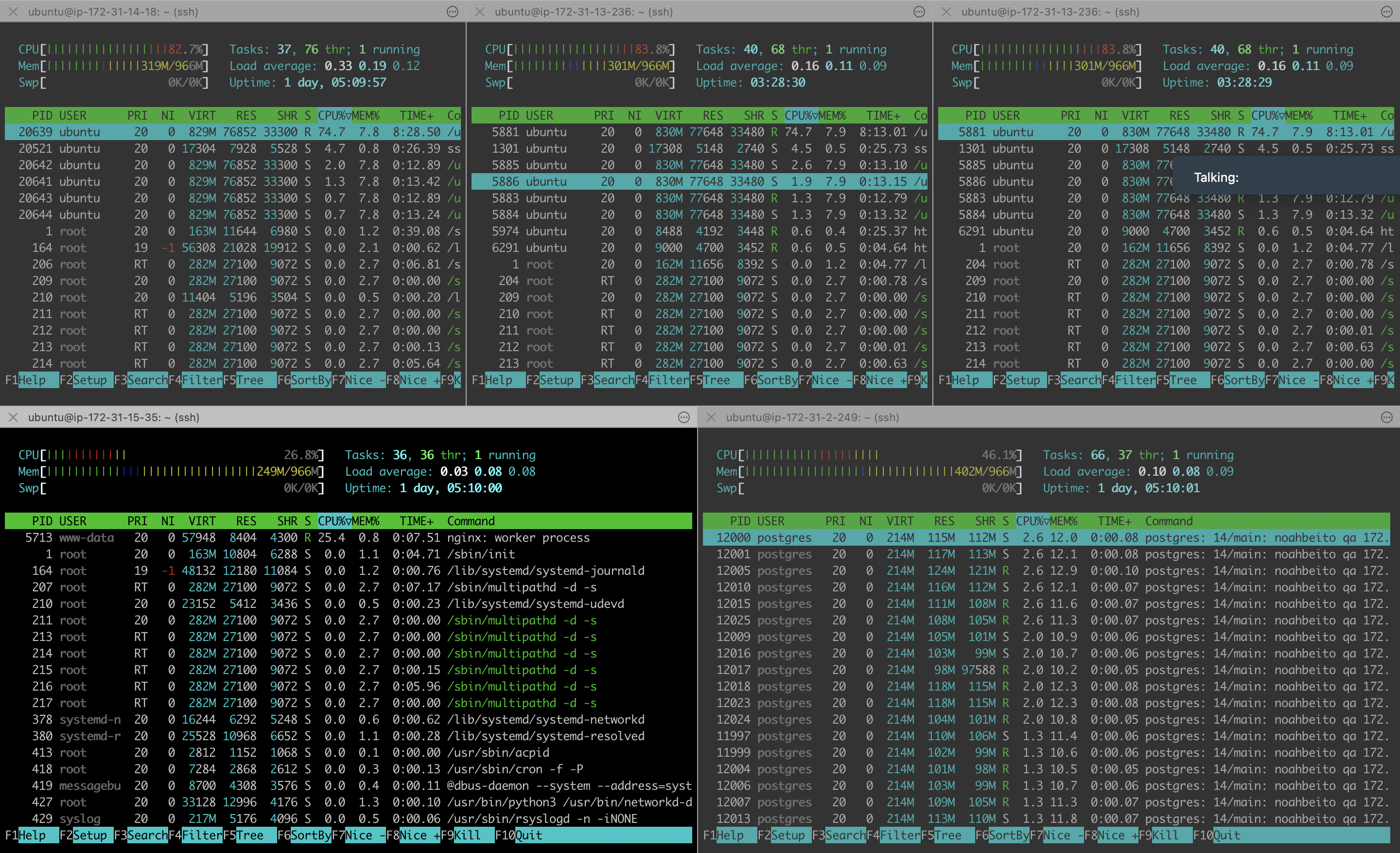Click F6 SortBy in the first pane
1400x853 pixels.
point(310,380)
